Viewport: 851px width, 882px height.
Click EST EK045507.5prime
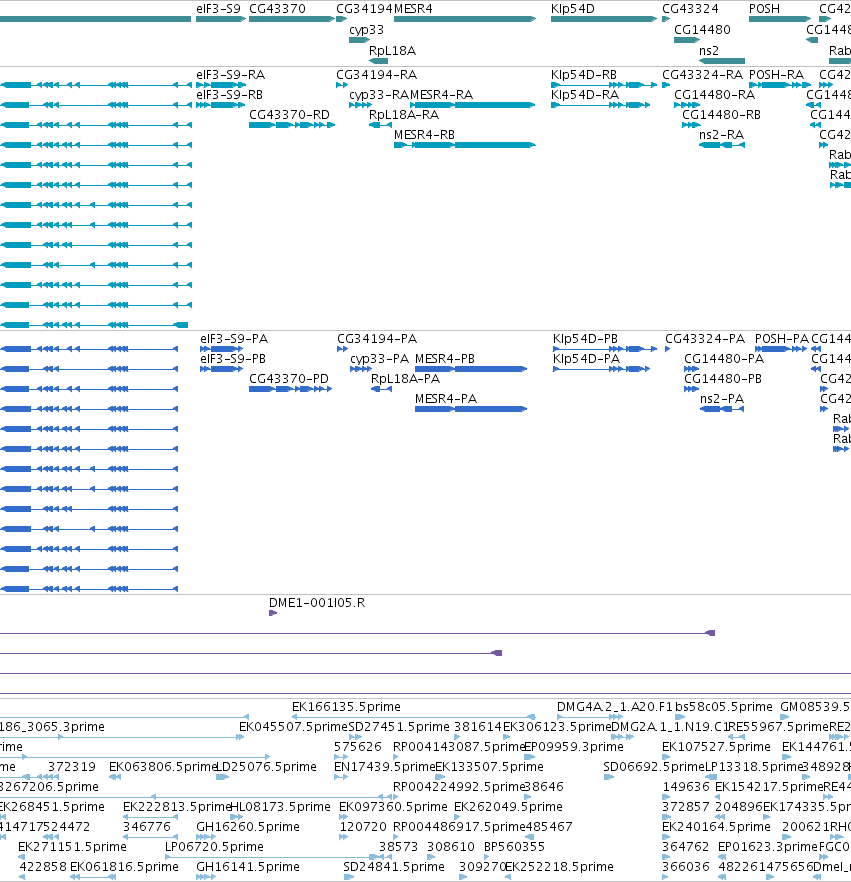click(x=294, y=727)
